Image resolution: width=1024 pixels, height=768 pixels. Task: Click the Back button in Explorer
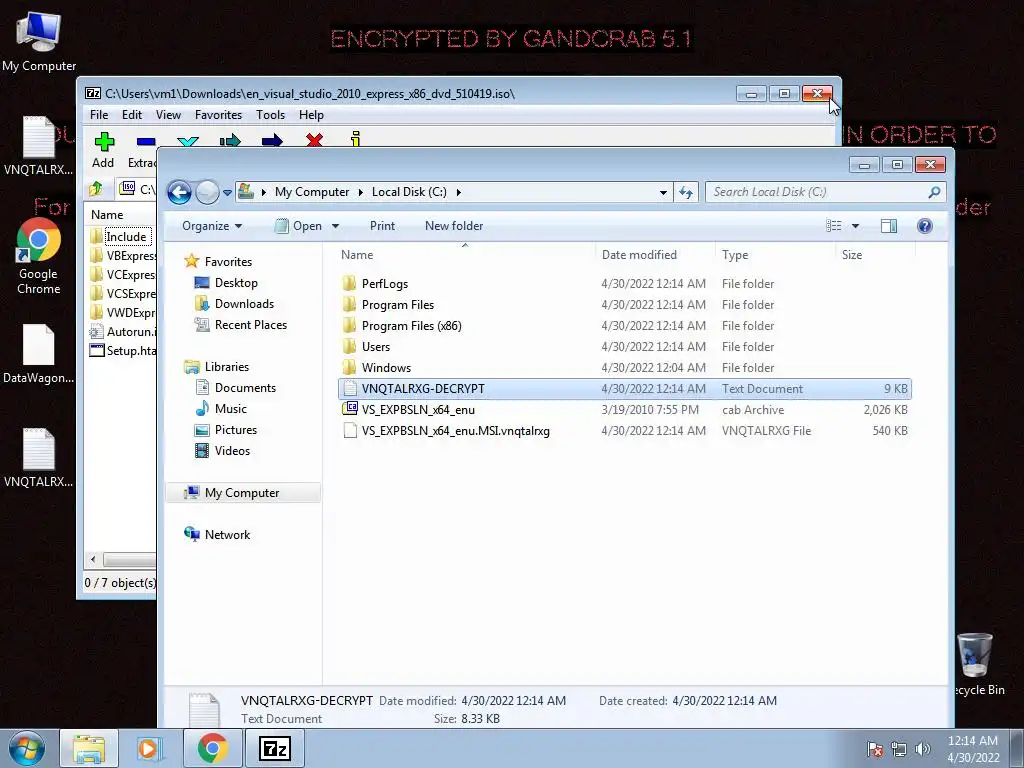[x=180, y=192]
